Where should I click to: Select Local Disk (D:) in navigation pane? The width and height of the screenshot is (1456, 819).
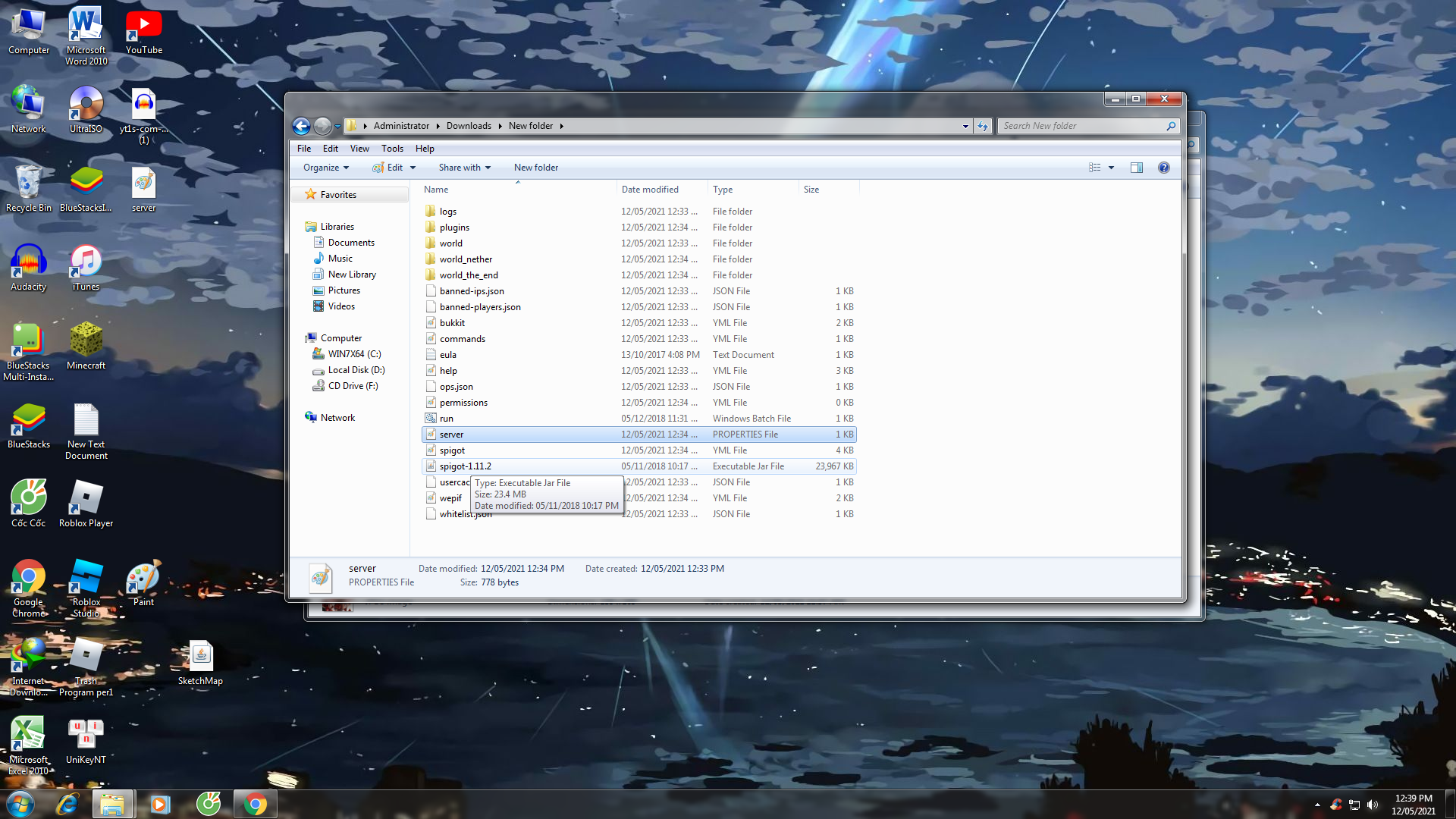(356, 370)
